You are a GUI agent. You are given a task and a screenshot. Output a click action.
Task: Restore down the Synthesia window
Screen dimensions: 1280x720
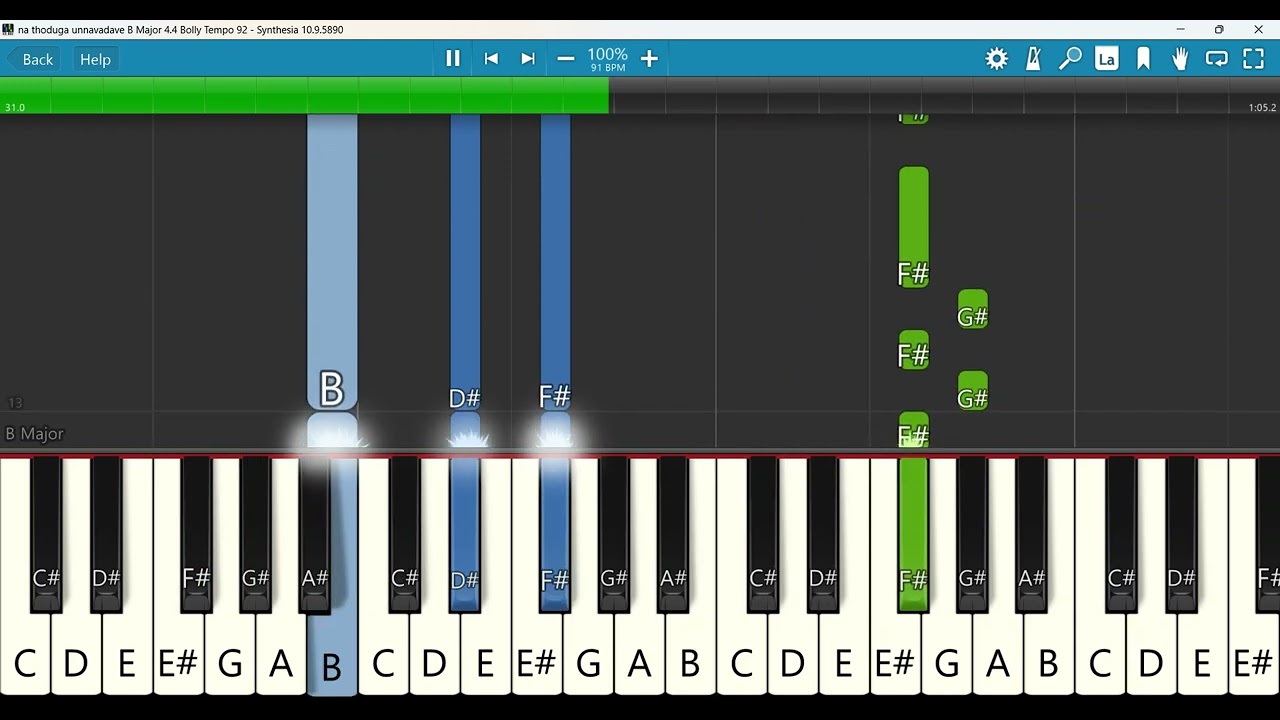1219,29
